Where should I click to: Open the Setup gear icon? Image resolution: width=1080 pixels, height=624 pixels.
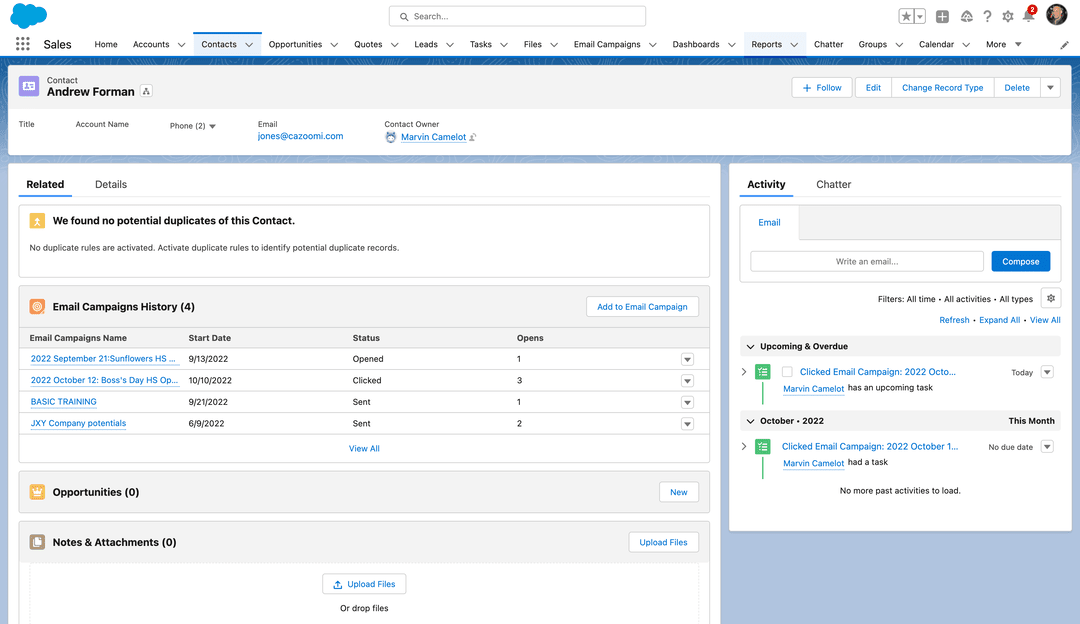pos(1006,15)
